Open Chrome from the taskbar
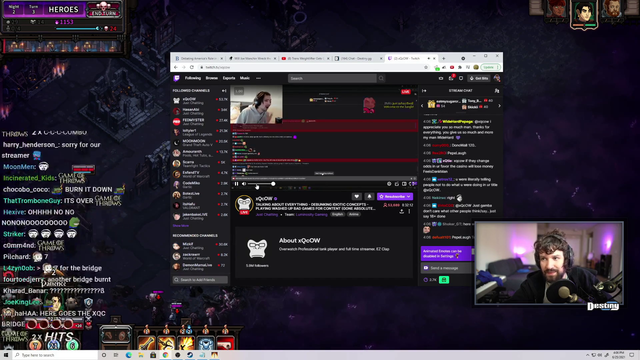 tap(165, 355)
